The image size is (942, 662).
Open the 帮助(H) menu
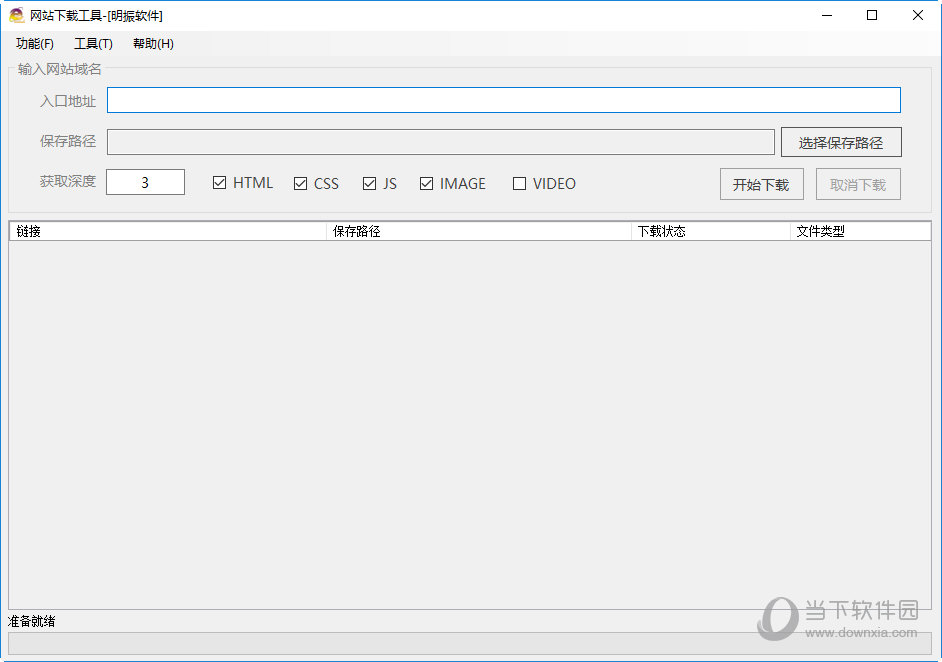pyautogui.click(x=153, y=44)
